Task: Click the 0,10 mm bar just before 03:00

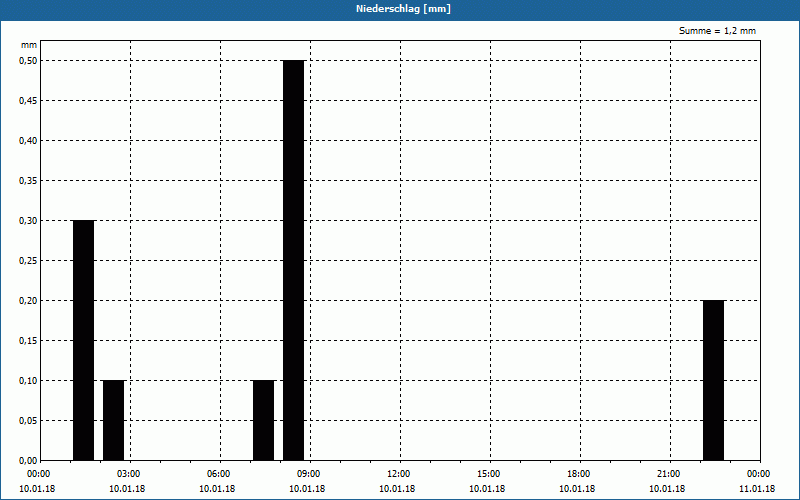Action: tap(114, 420)
